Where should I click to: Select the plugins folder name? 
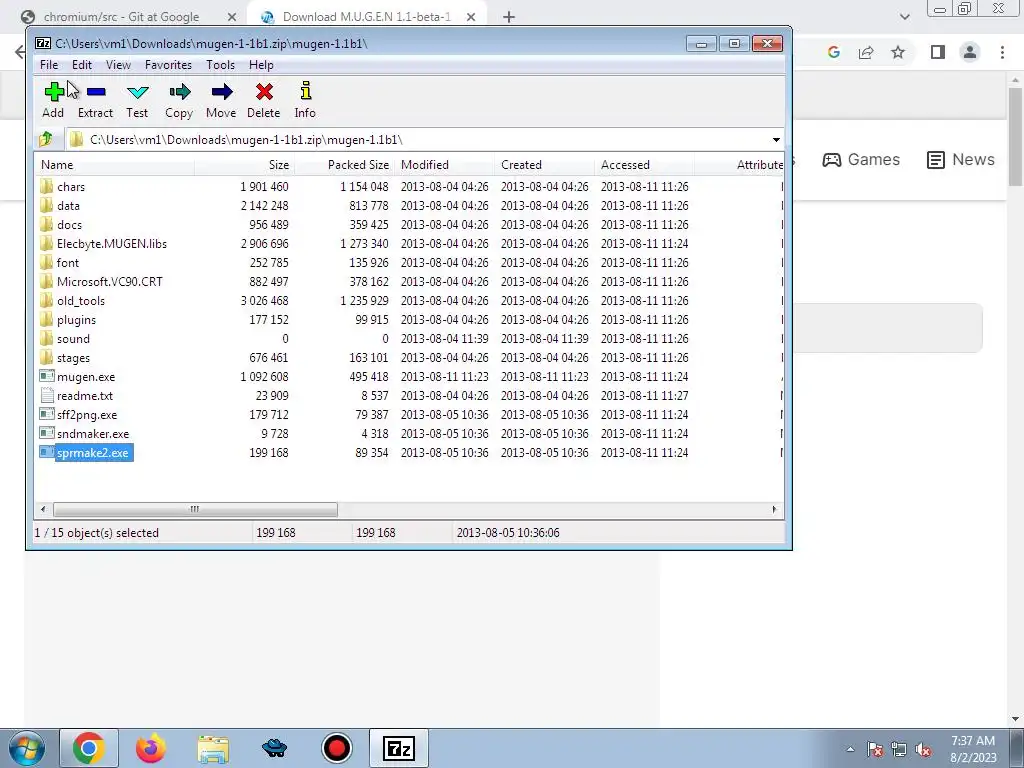coord(76,319)
